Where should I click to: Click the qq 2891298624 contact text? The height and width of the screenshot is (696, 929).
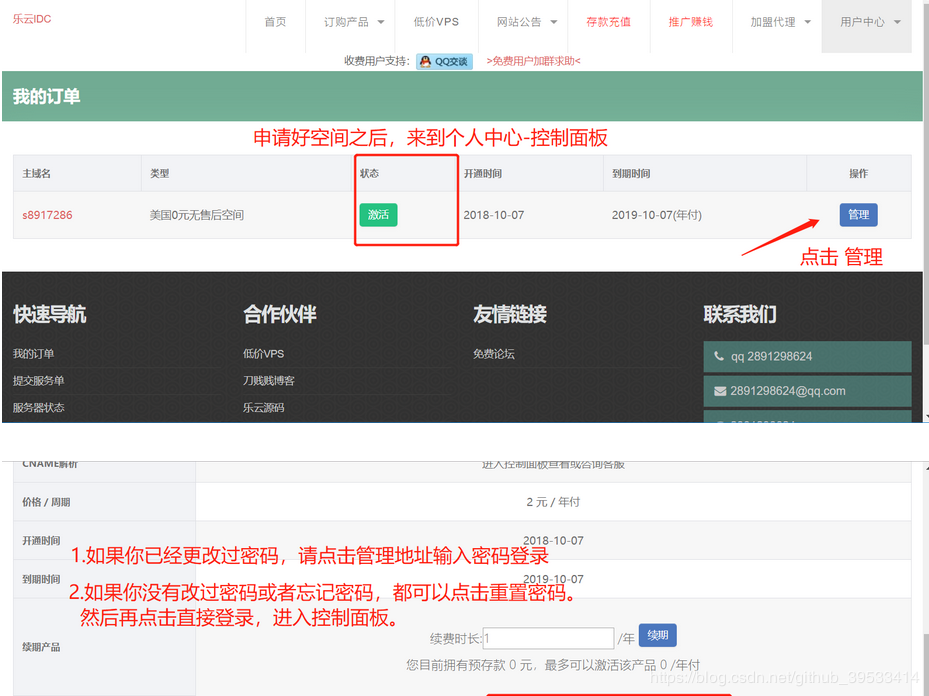pos(771,356)
